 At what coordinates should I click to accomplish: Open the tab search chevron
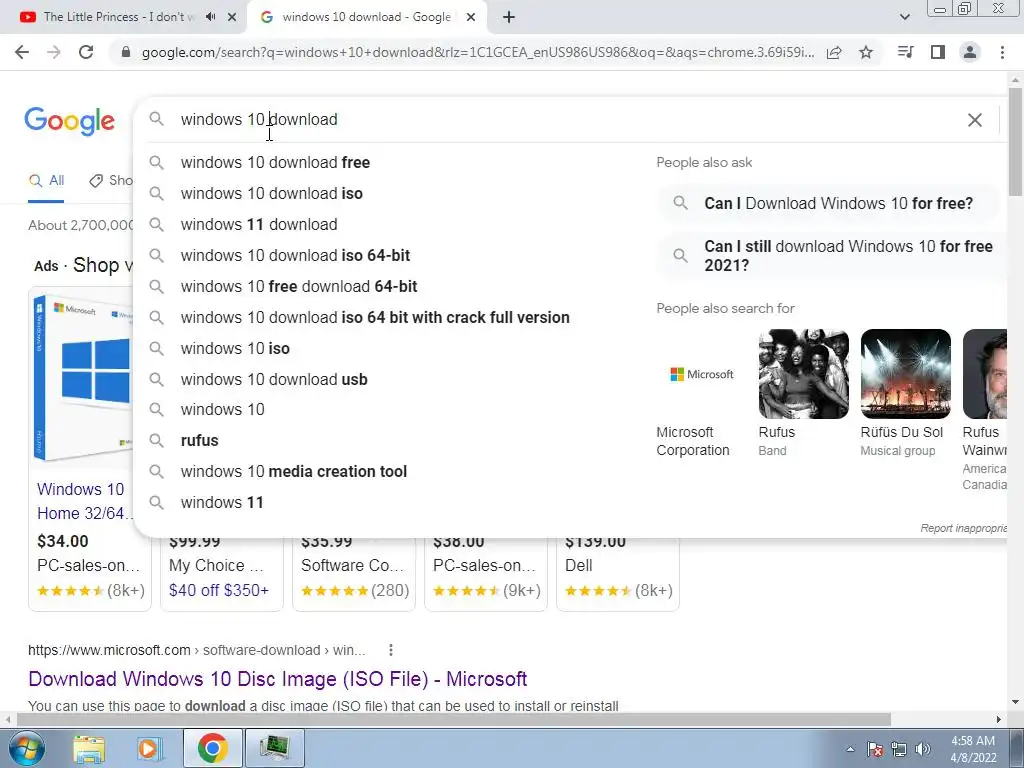904,17
